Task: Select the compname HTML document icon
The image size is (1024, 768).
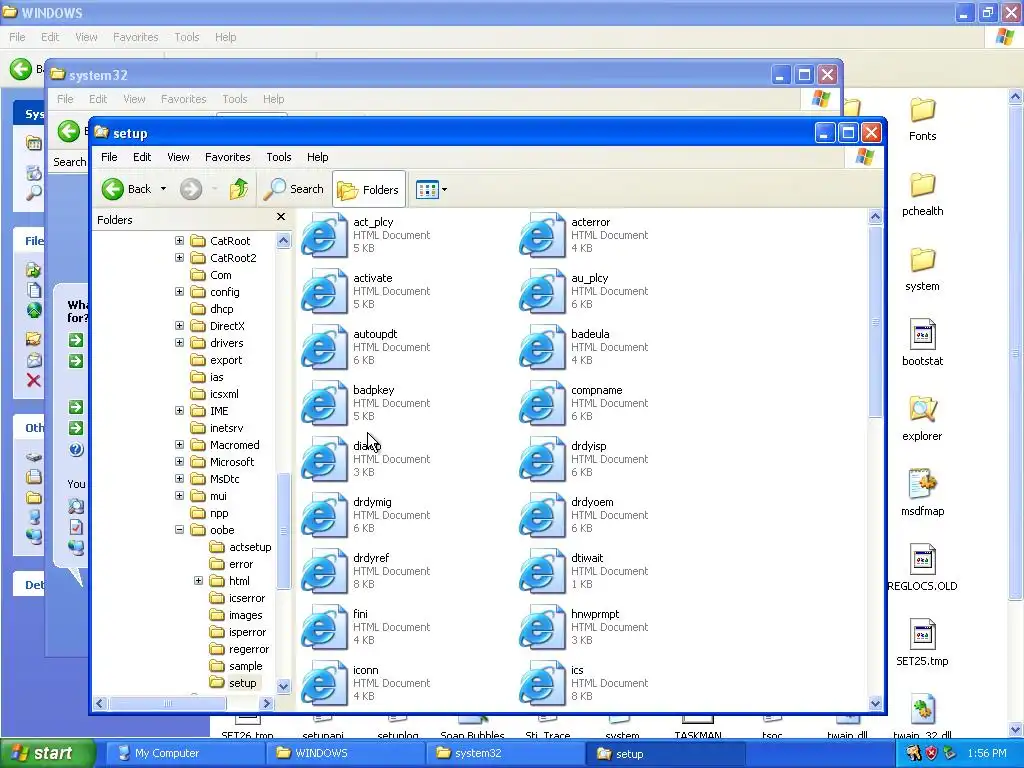Action: tap(542, 403)
